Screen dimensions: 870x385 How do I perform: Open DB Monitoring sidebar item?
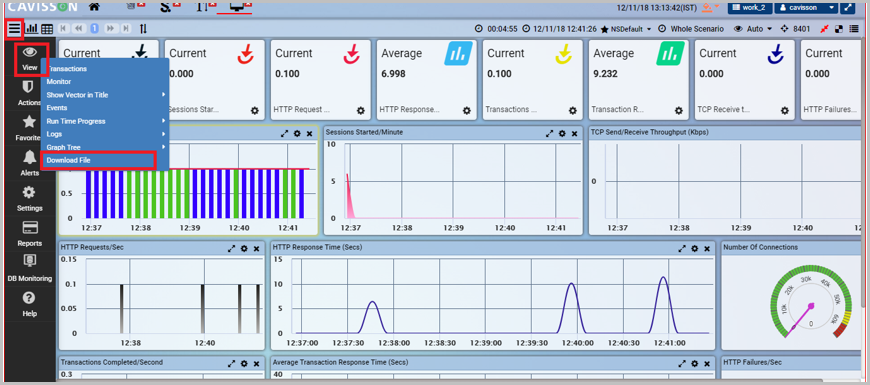coord(29,269)
